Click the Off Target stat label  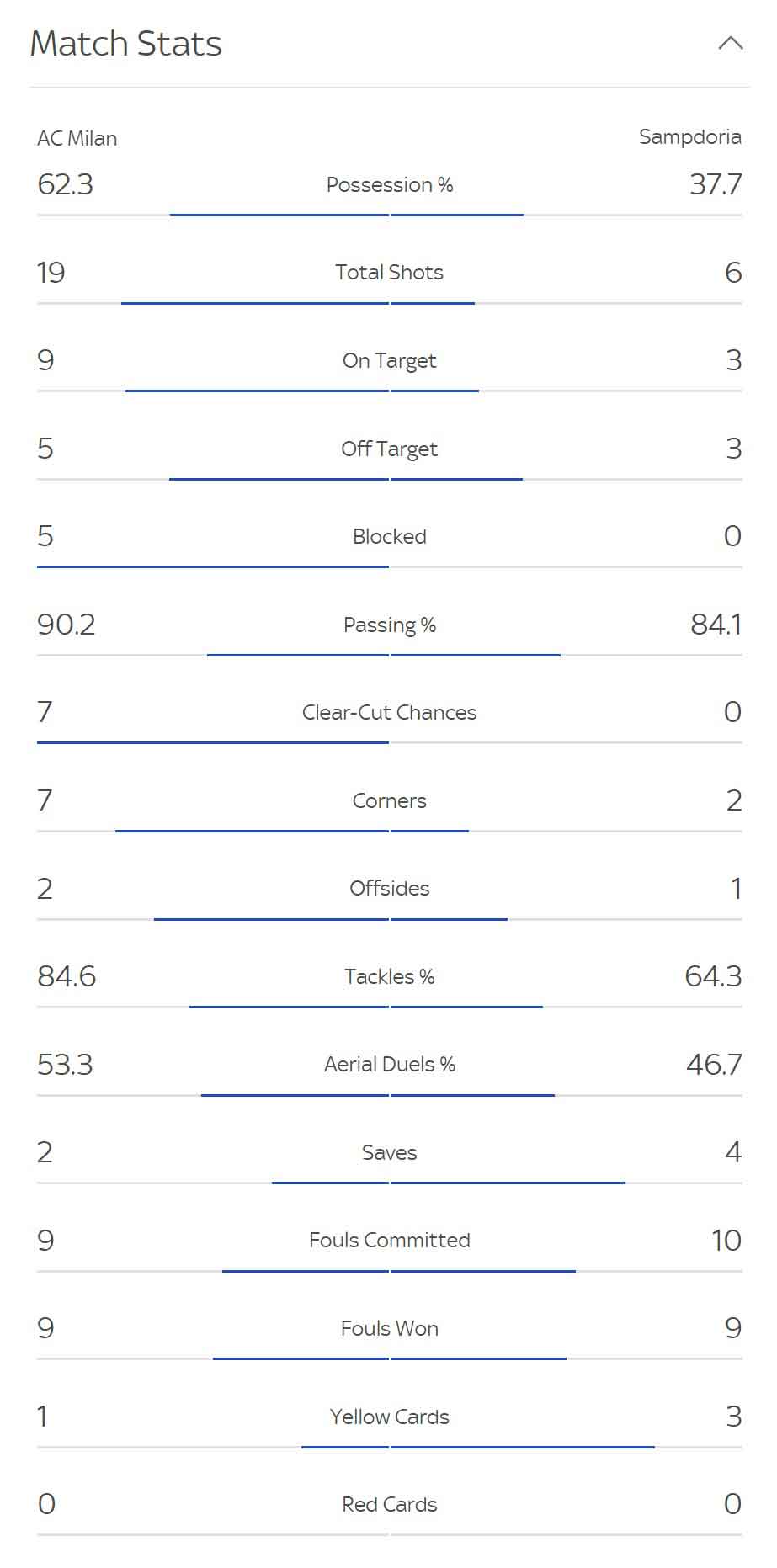389,449
